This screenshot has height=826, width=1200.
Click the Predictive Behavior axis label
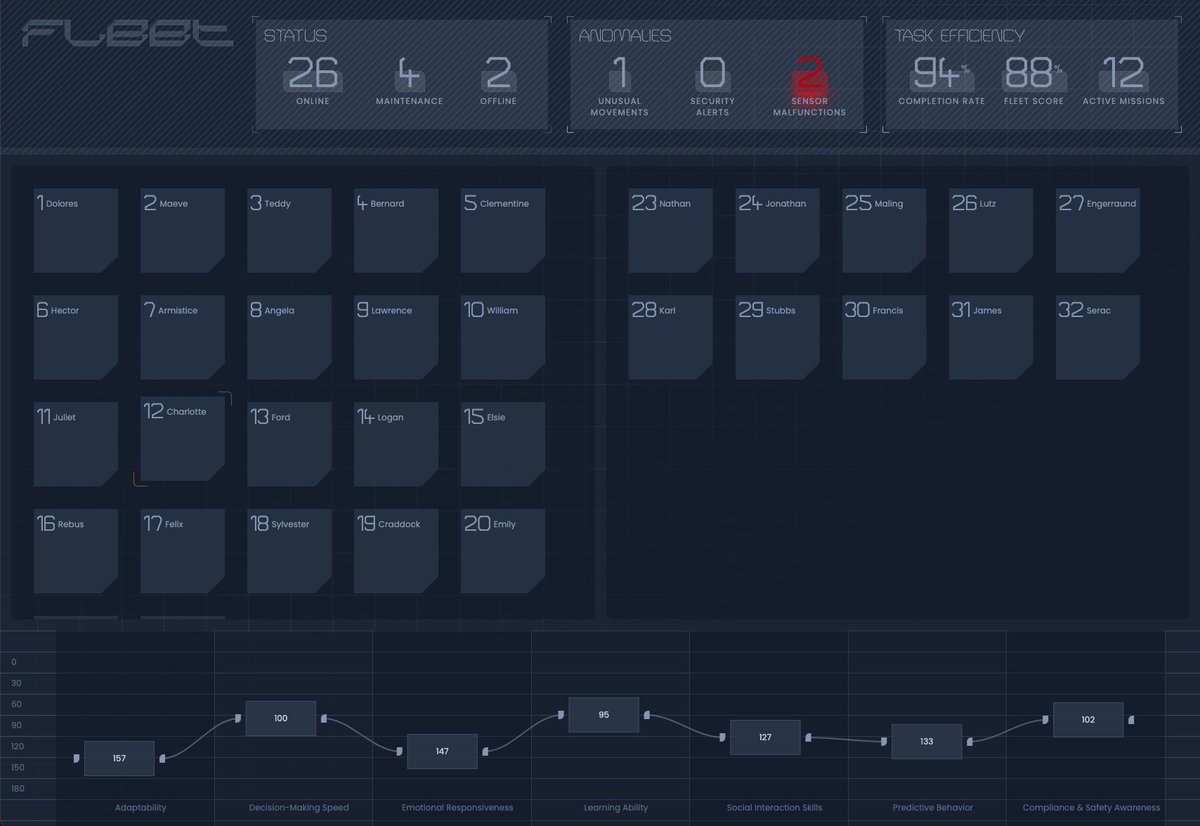pyautogui.click(x=933, y=808)
